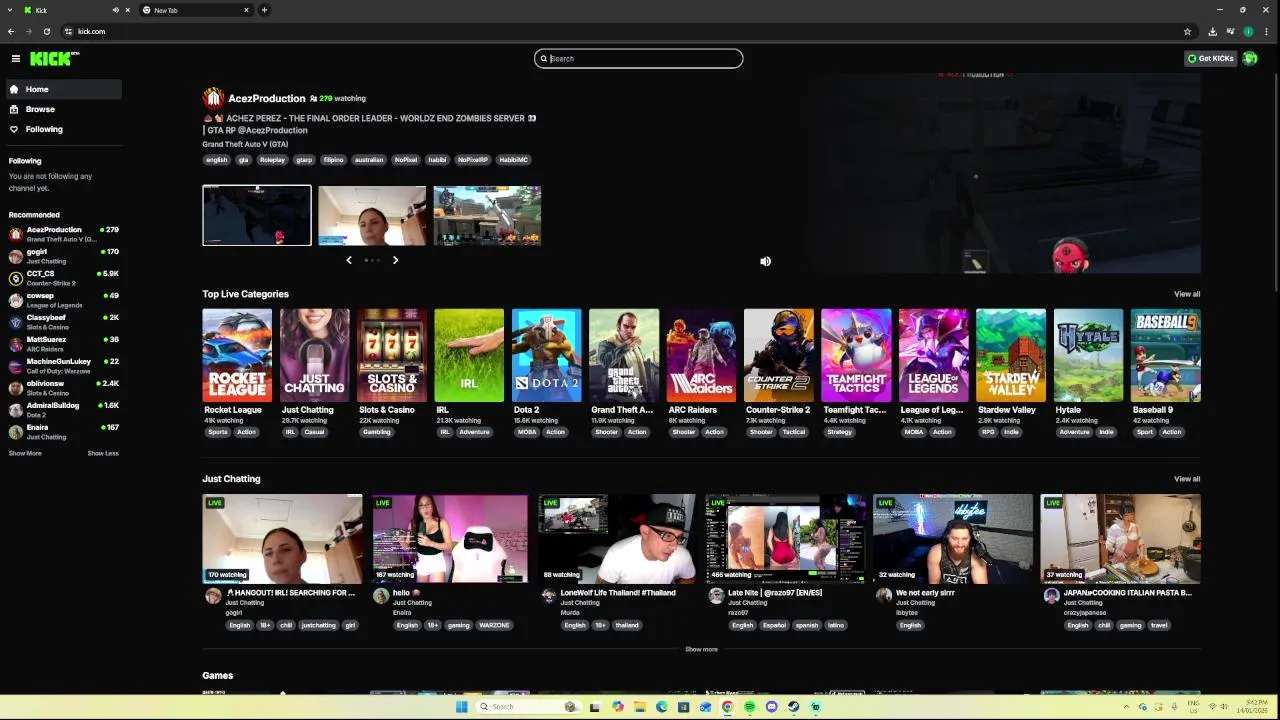Go to previous carousel slide
The image size is (1280, 720).
(349, 260)
